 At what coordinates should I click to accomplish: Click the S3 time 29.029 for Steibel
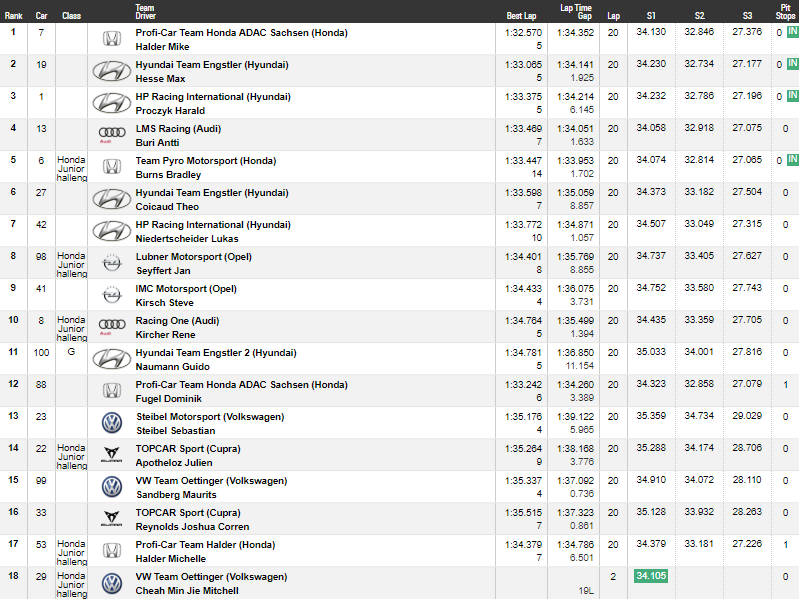tap(747, 416)
